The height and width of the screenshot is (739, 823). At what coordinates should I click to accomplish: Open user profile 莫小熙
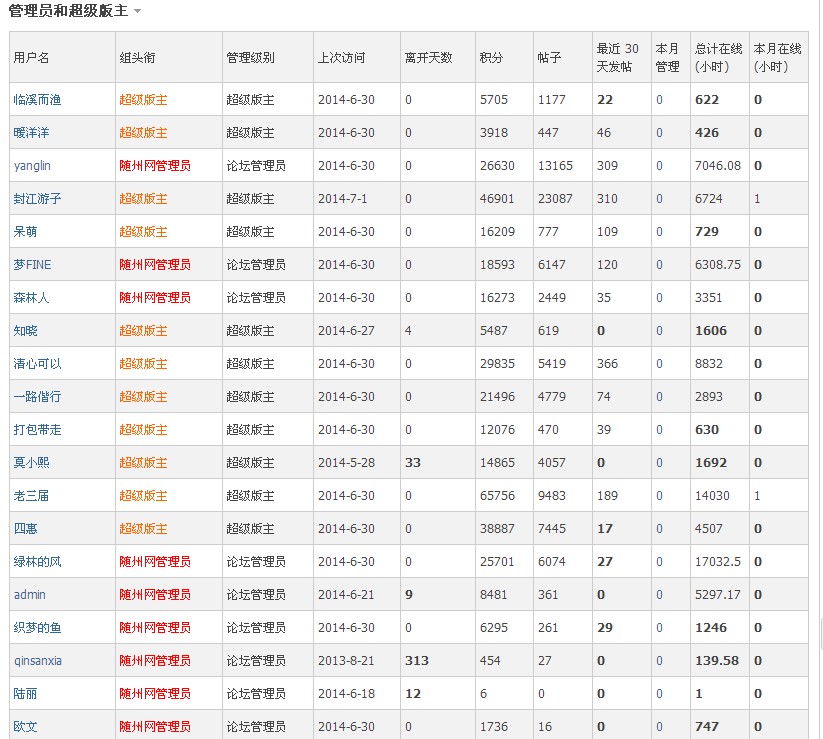click(x=31, y=463)
